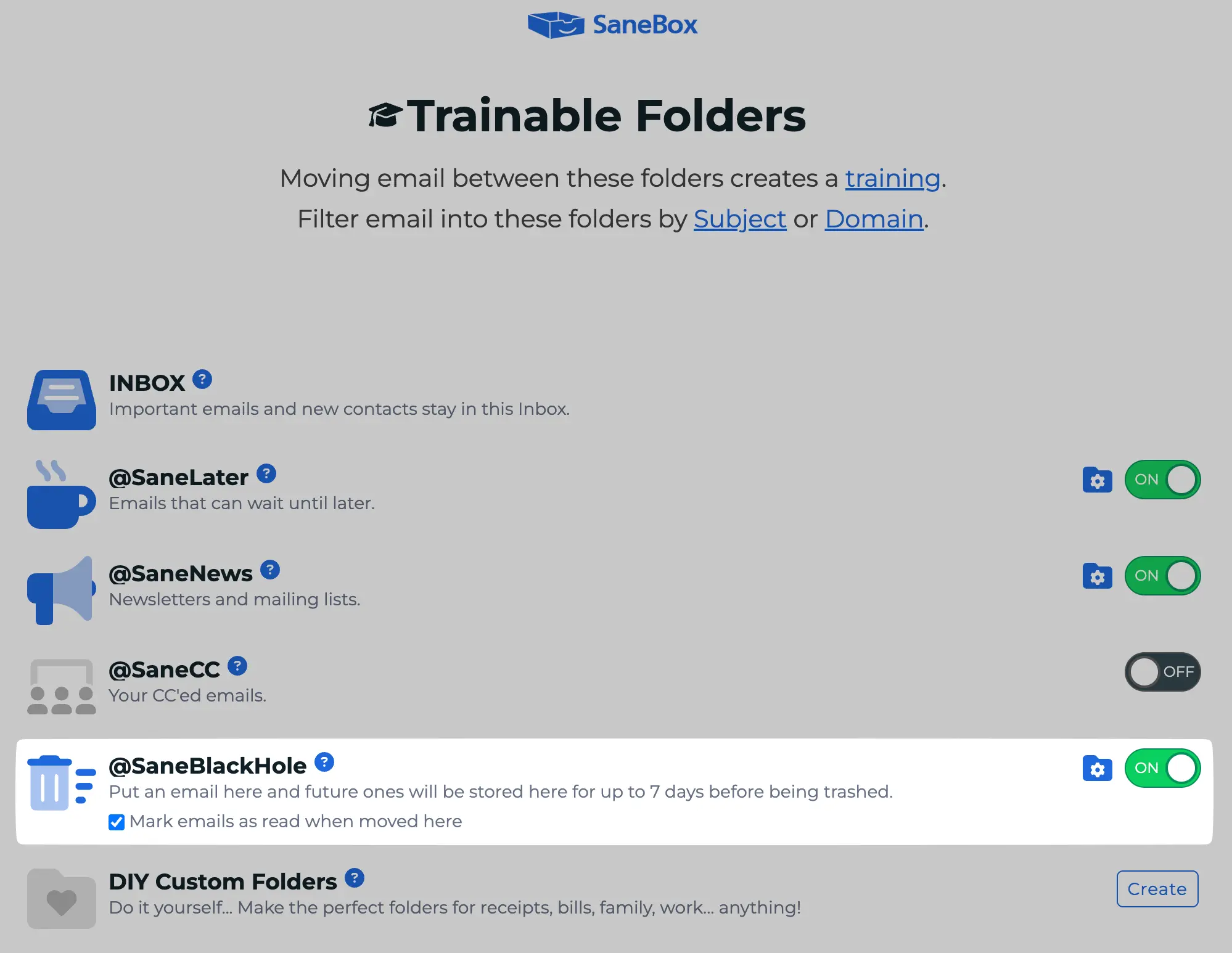1232x953 pixels.
Task: Turn off the @SaneNews toggle
Action: tap(1162, 576)
